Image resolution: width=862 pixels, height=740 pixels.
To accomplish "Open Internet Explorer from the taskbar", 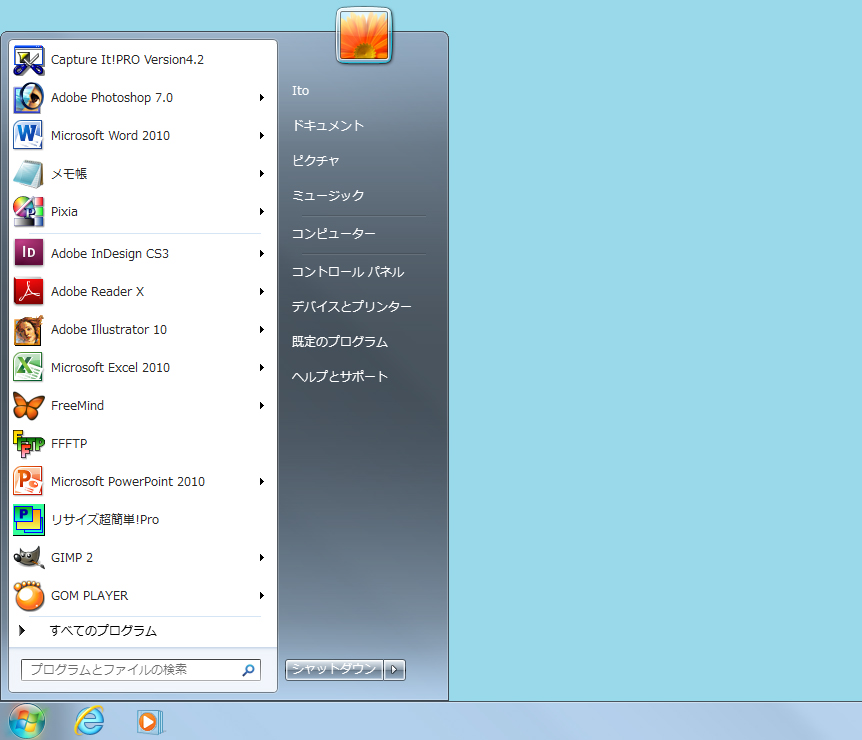I will (x=90, y=721).
